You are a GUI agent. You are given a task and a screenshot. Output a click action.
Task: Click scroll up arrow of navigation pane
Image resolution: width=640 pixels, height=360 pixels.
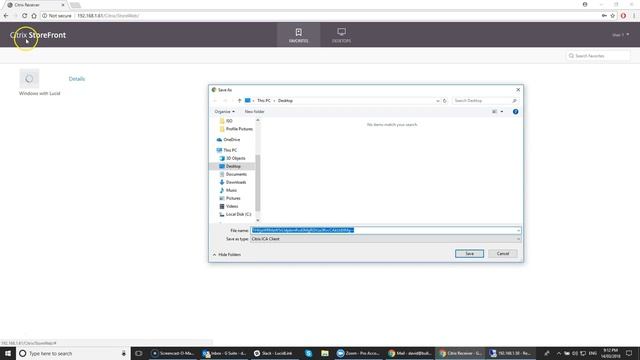[258, 120]
